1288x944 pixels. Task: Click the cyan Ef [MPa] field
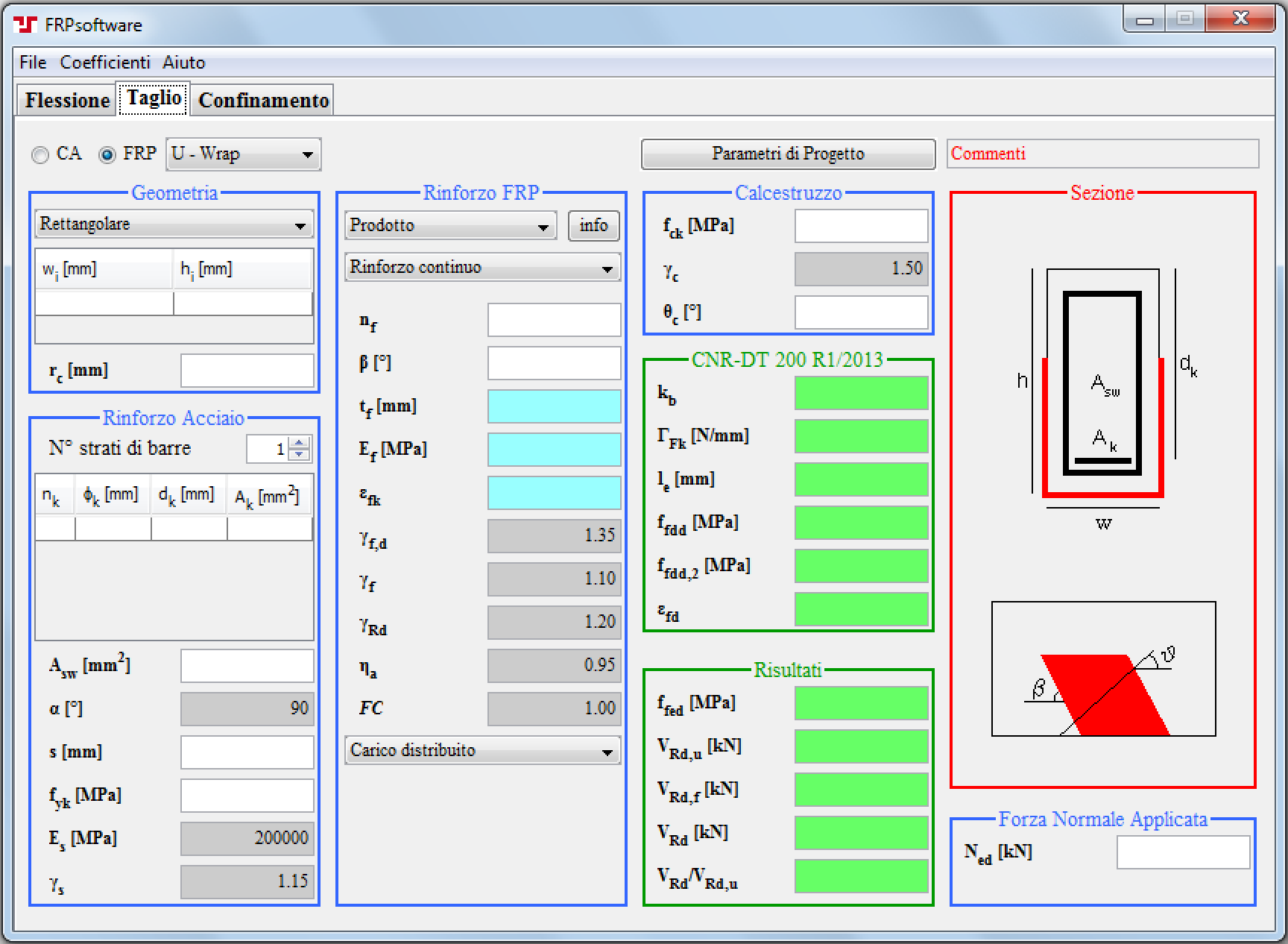(x=555, y=450)
